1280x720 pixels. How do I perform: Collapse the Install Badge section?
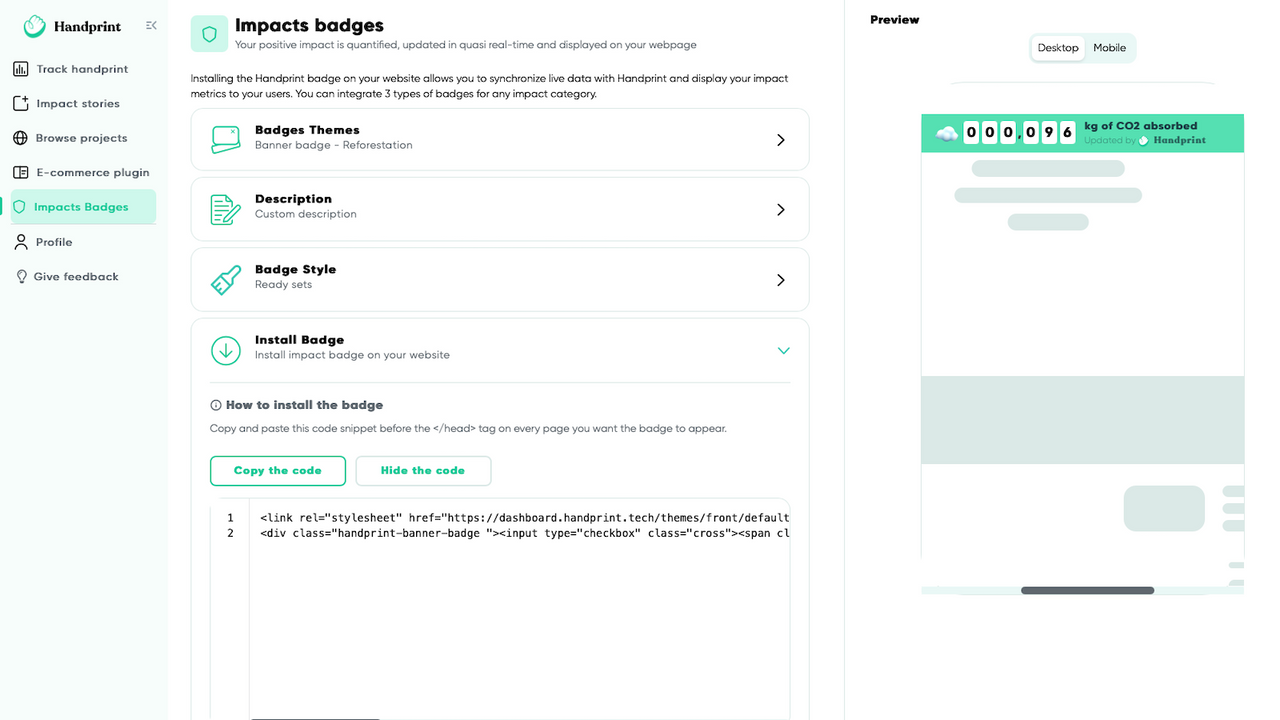point(783,350)
